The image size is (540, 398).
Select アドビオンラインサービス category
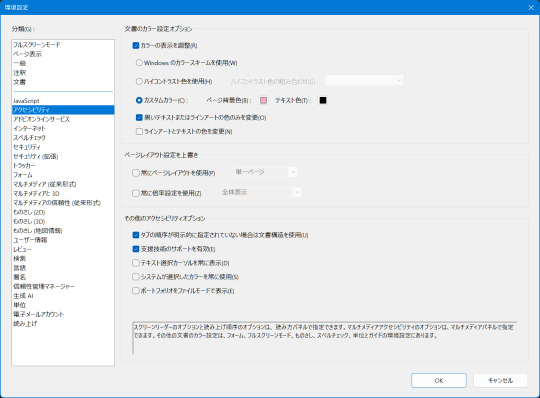point(63,119)
